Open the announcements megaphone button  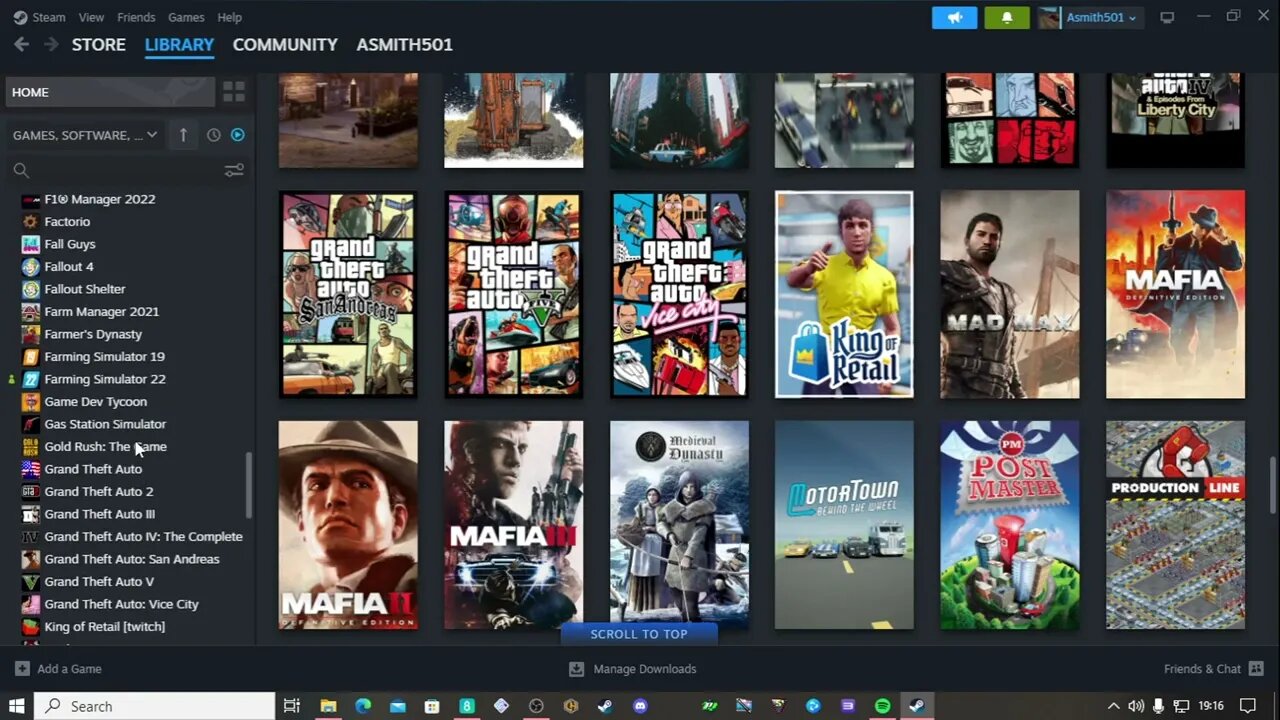(954, 17)
